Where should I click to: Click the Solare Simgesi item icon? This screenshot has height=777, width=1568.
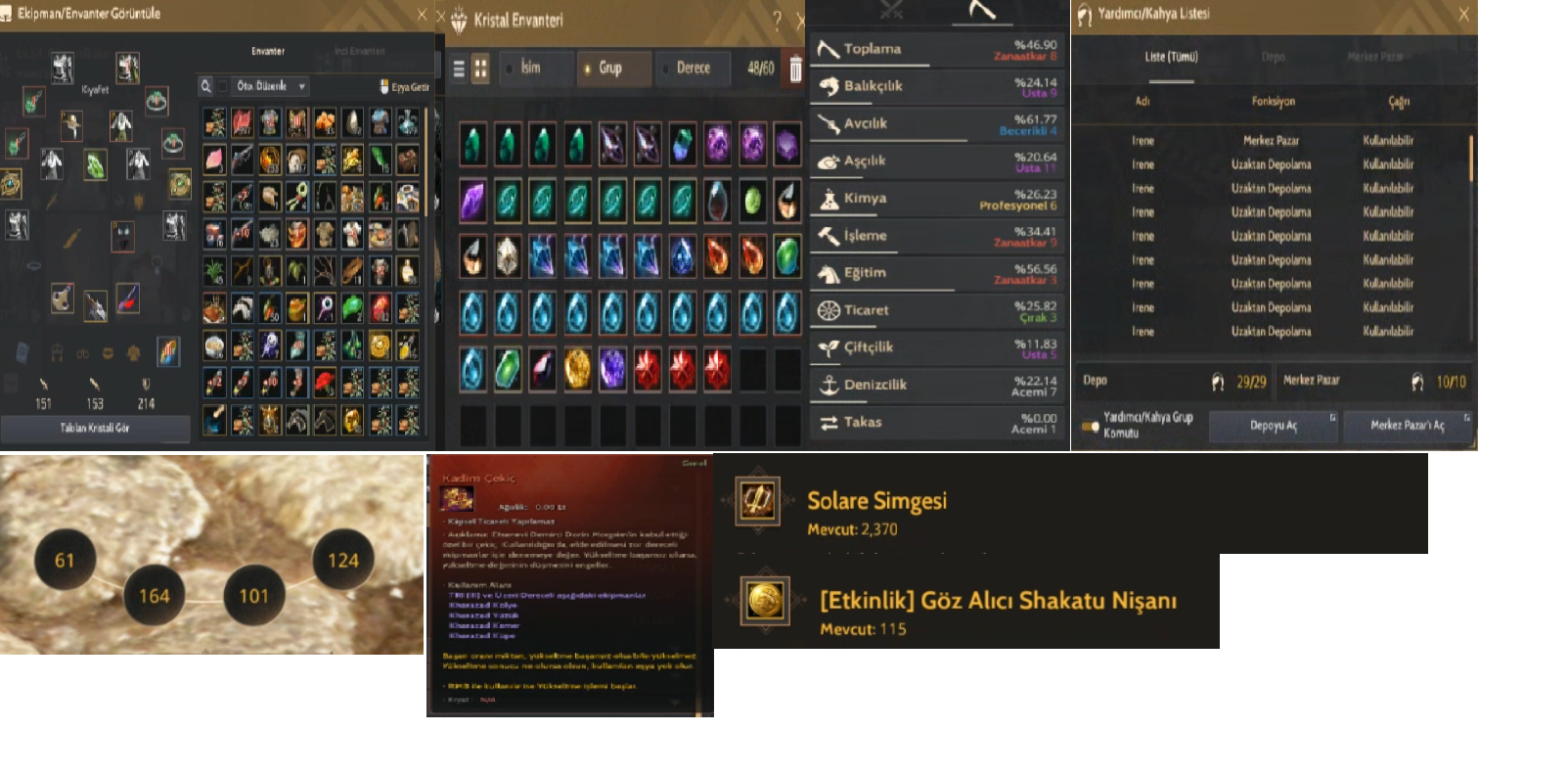pyautogui.click(x=757, y=502)
